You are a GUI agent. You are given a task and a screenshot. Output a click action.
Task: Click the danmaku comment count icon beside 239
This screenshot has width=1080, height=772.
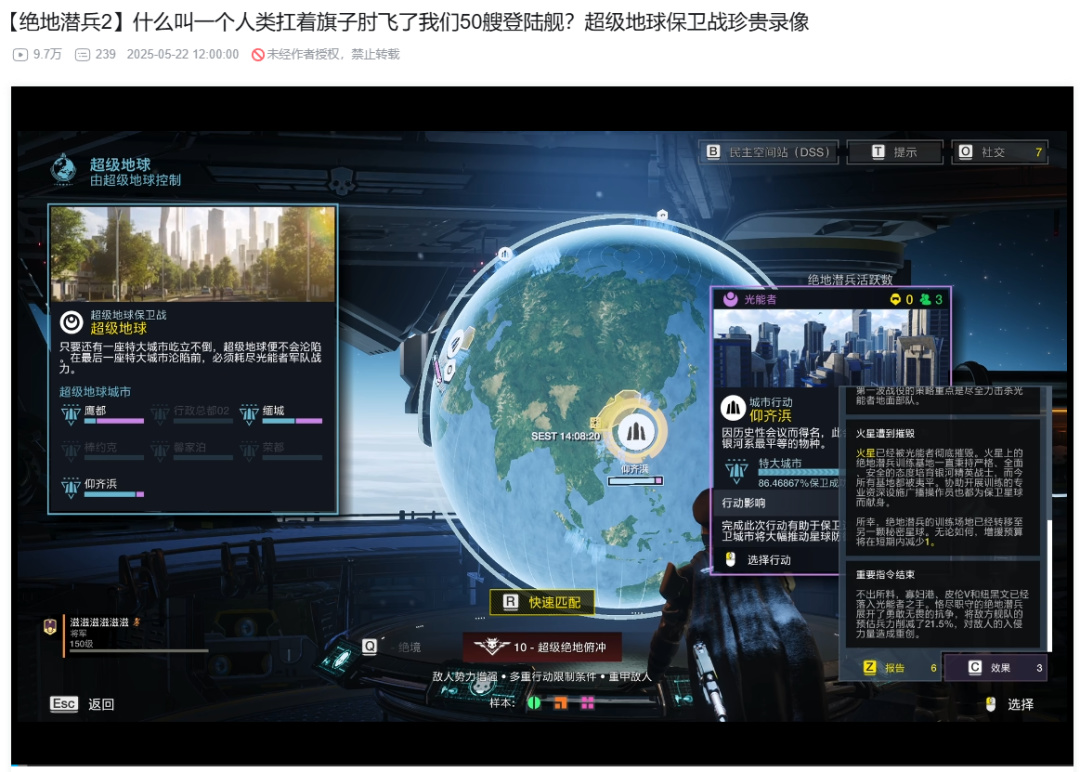[82, 54]
